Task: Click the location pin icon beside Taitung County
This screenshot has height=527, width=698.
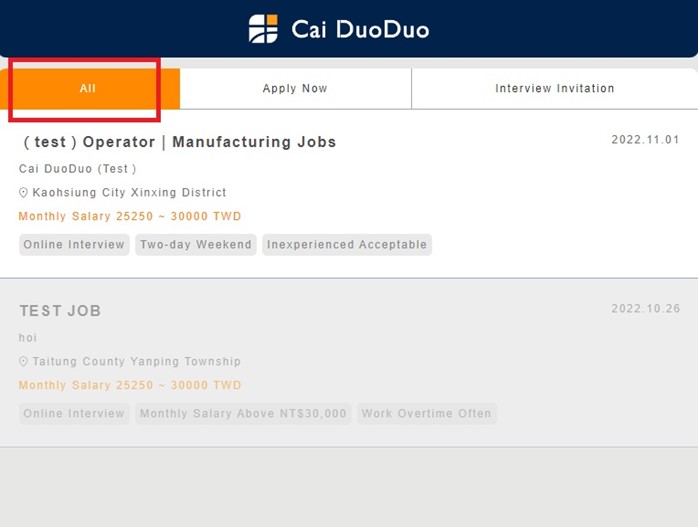Action: click(x=24, y=362)
